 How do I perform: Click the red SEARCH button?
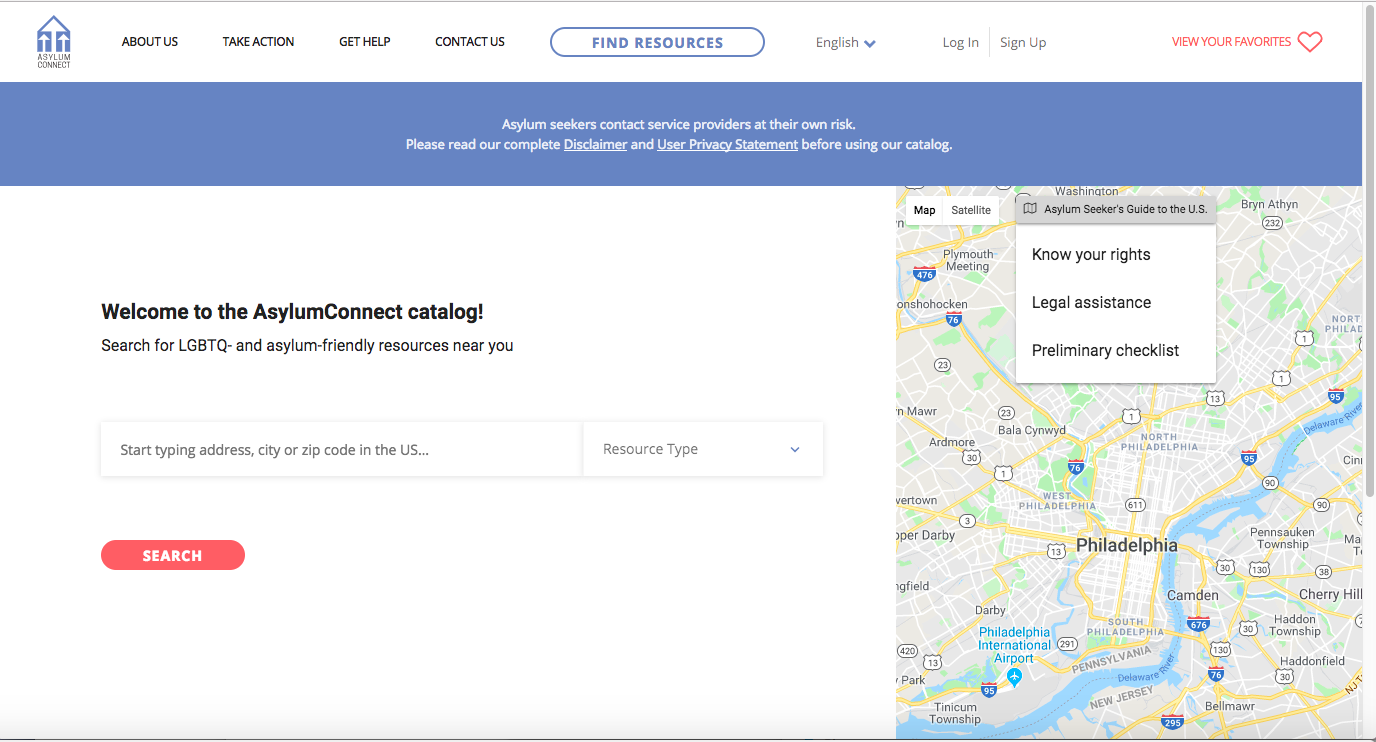click(x=173, y=555)
